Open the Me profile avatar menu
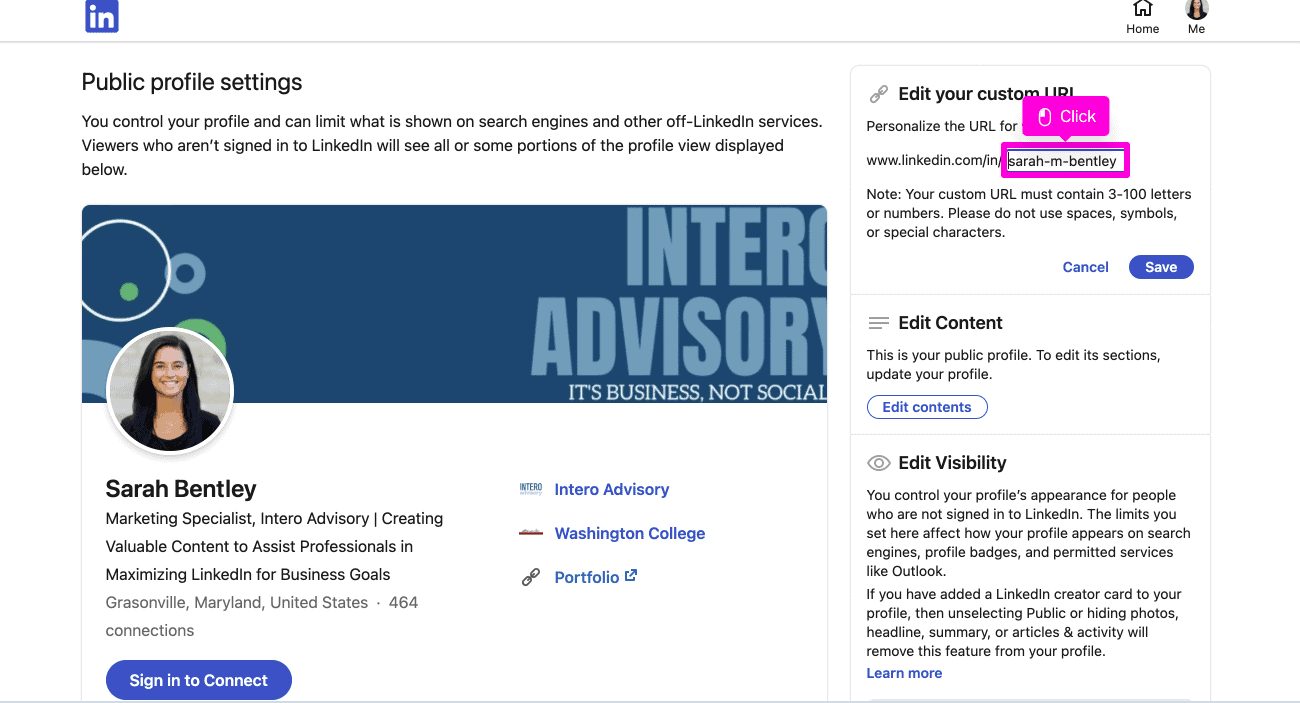This screenshot has height=703, width=1300. coord(1196,9)
